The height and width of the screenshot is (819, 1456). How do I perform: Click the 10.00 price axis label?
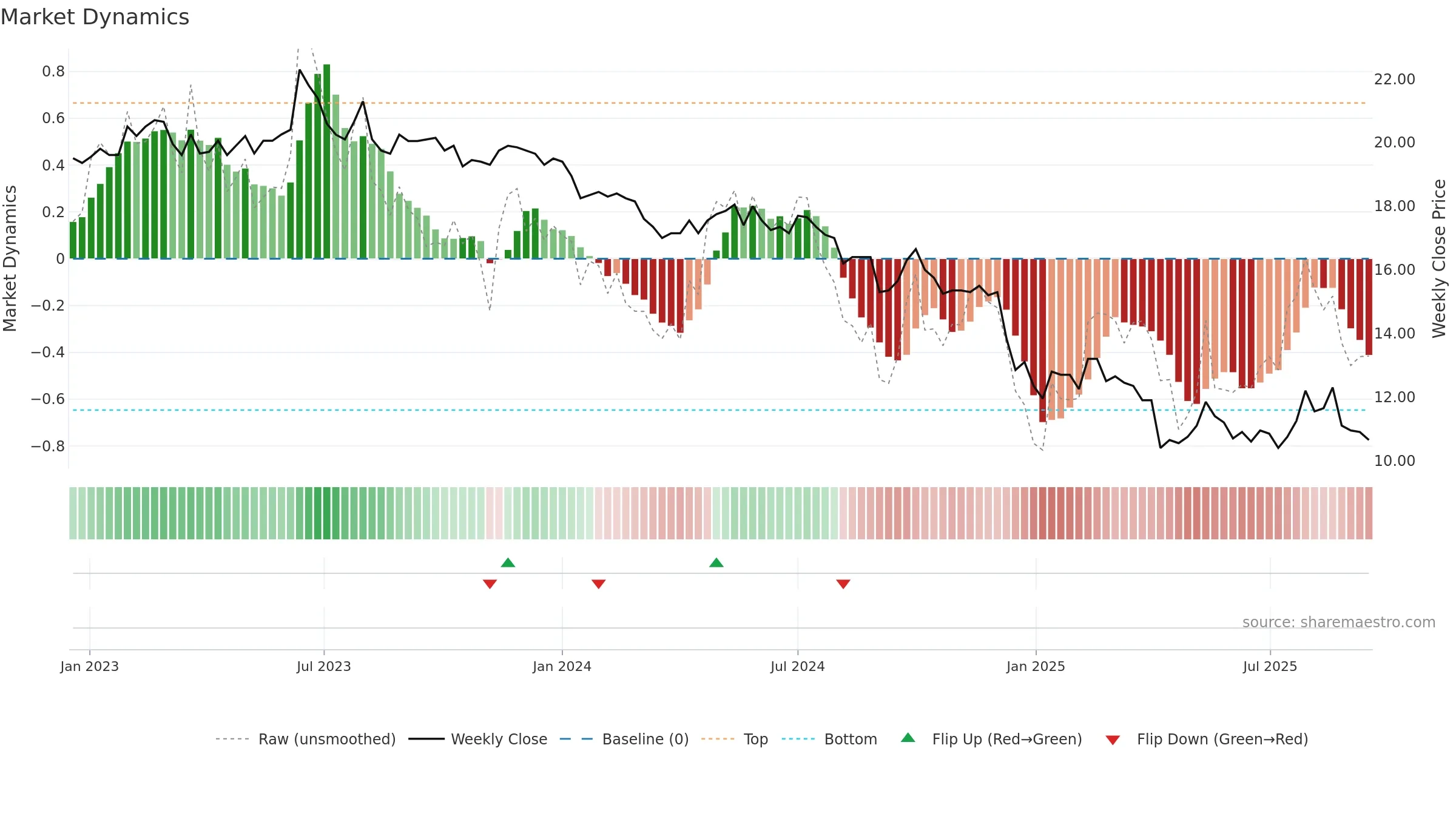[1395, 461]
